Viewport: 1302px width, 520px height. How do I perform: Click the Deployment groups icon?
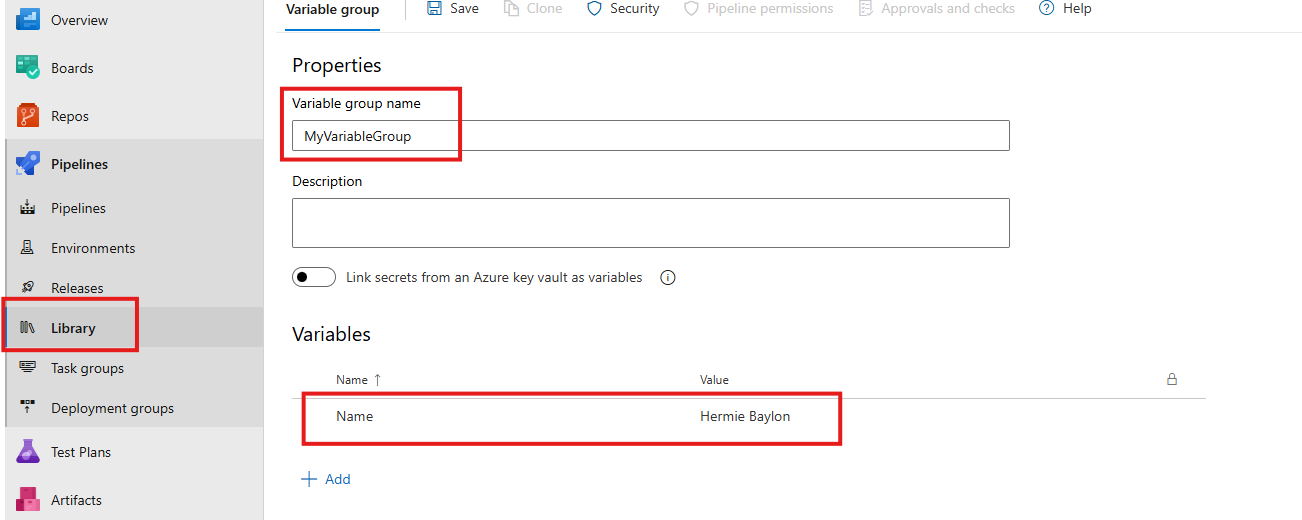28,408
